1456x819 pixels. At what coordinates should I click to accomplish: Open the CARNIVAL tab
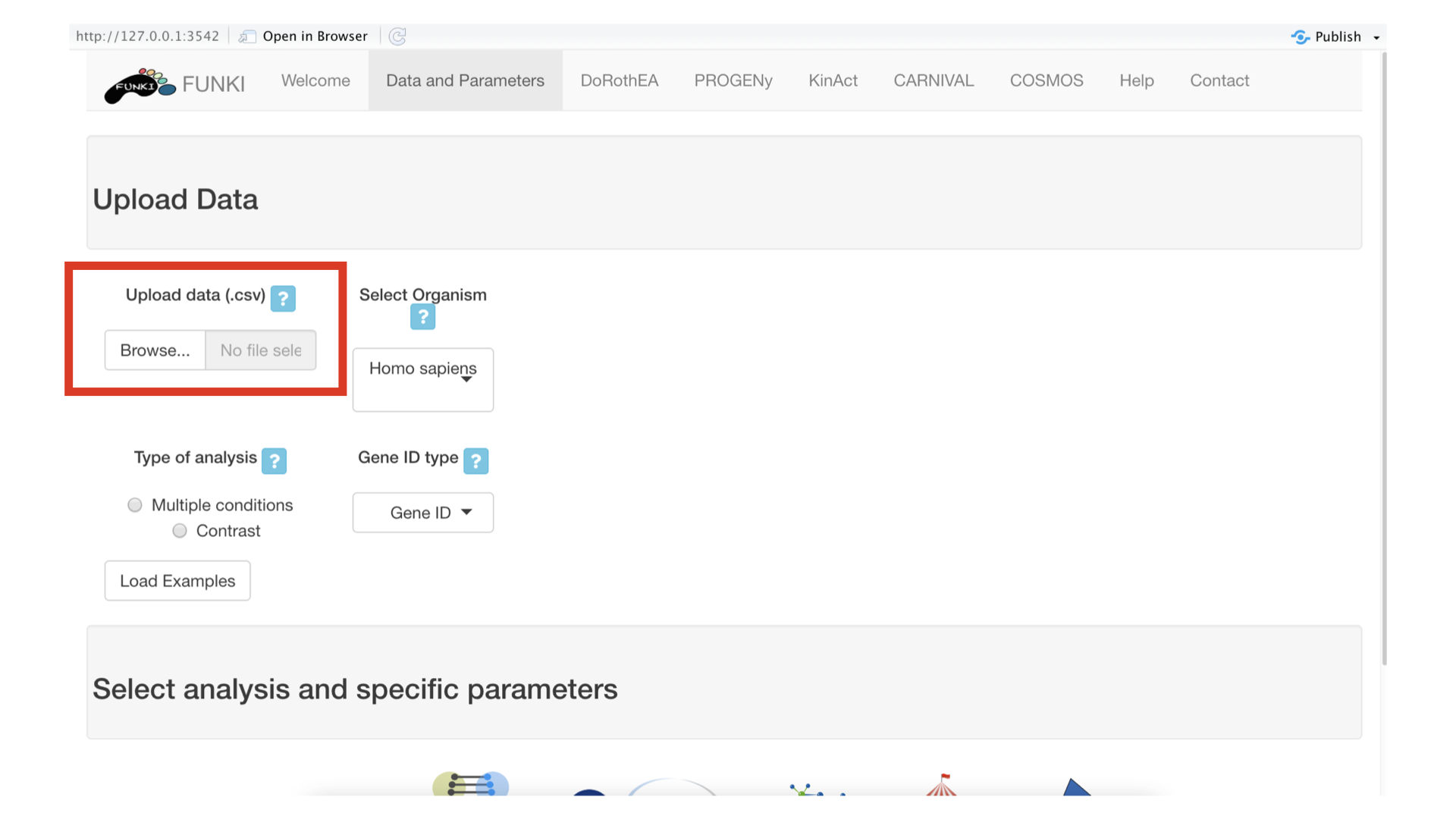coord(934,80)
